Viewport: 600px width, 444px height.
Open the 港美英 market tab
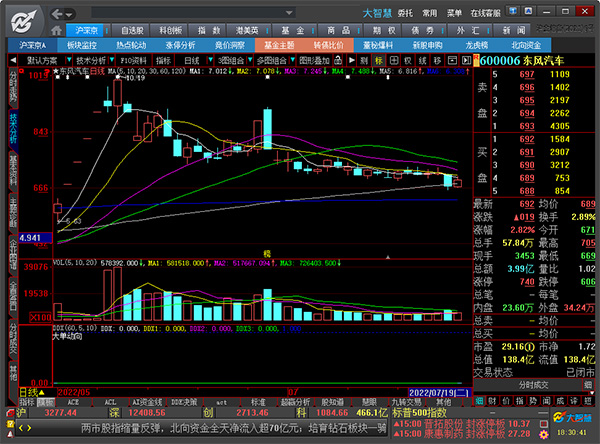coord(247,30)
